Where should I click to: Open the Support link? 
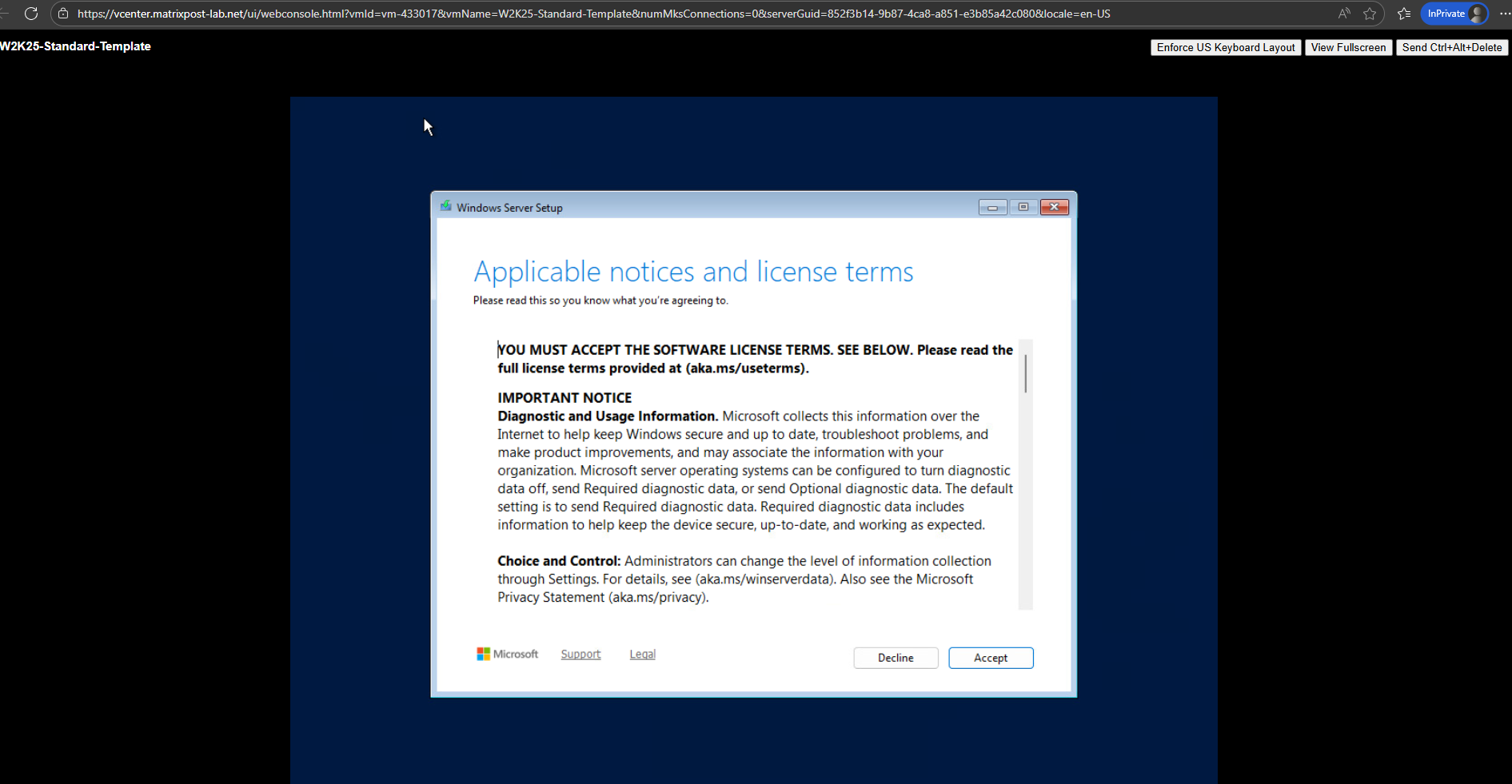[580, 654]
